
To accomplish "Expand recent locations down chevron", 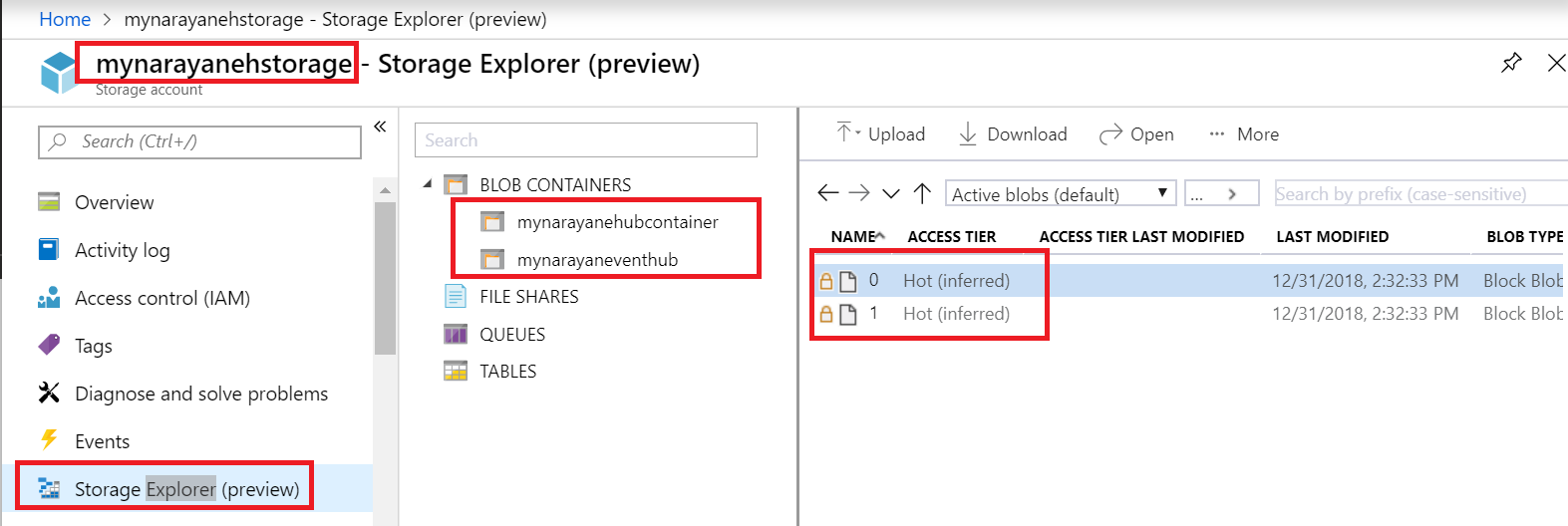I will (891, 193).
